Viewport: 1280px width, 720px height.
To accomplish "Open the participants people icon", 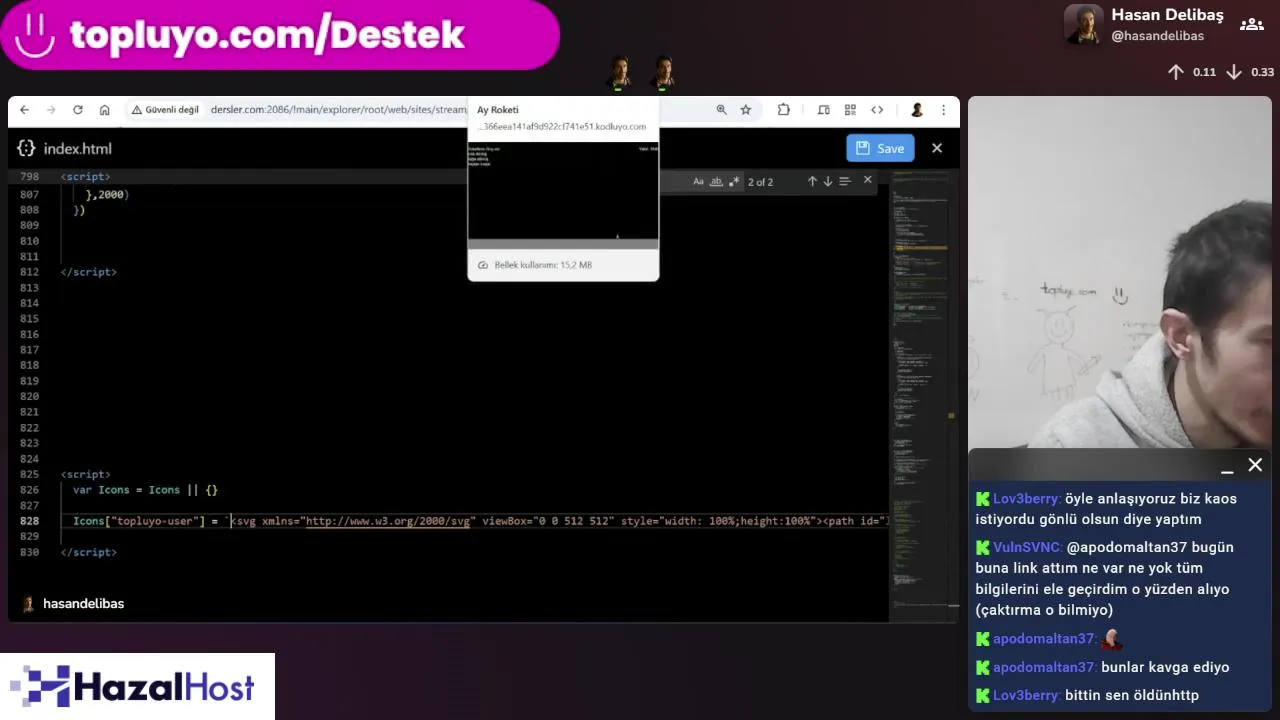I will [1251, 24].
